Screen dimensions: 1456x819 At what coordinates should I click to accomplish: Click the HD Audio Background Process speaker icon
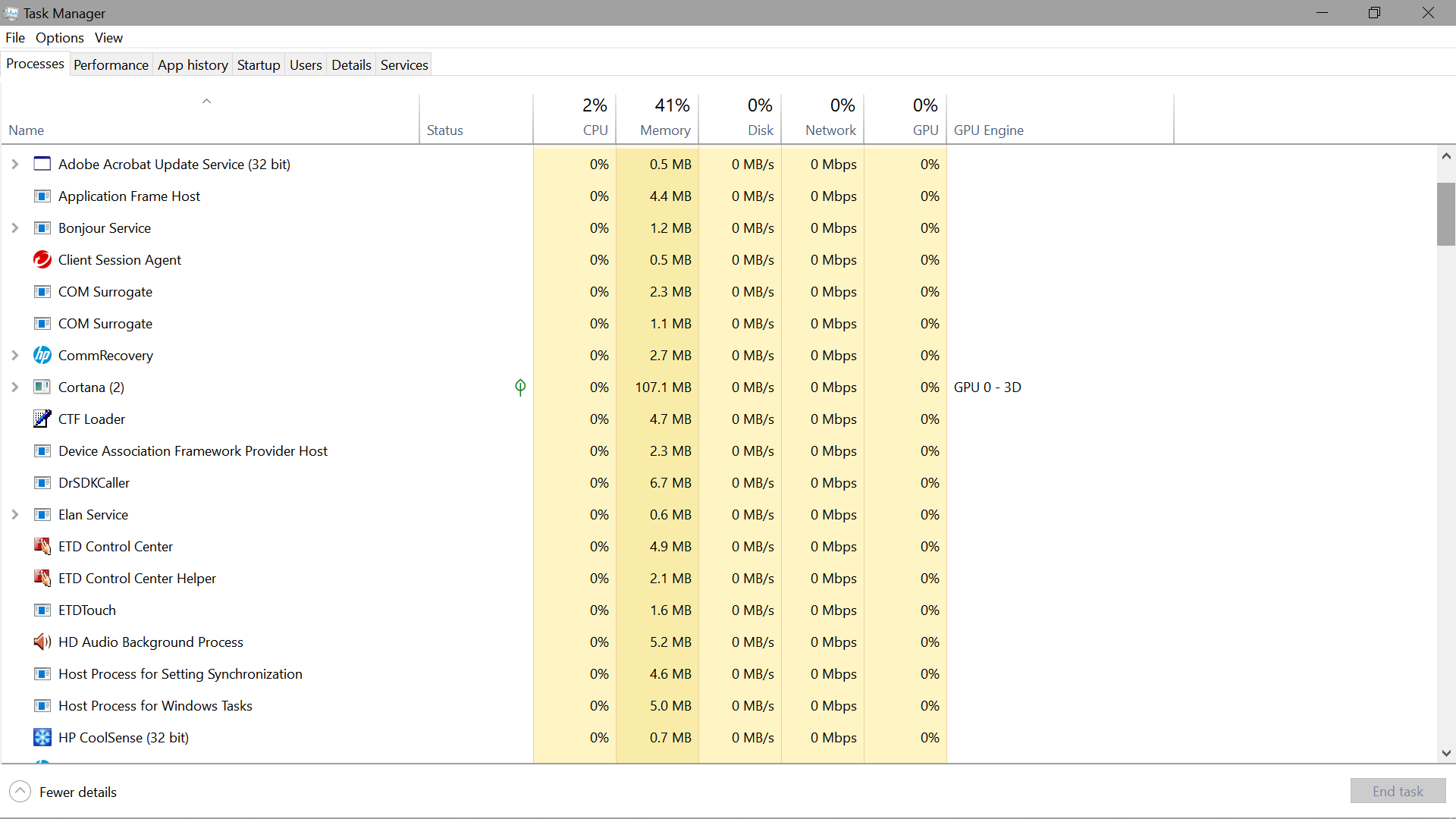(x=42, y=642)
